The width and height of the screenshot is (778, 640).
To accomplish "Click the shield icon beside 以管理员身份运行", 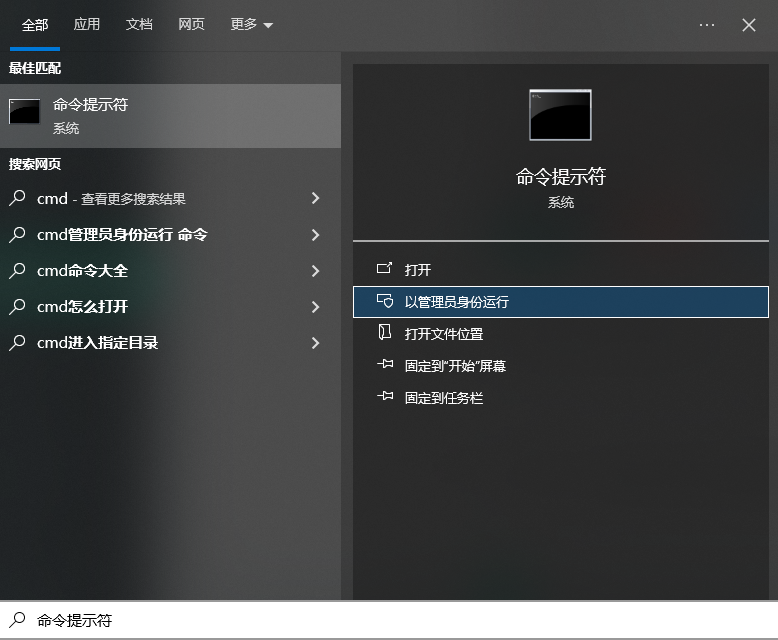I will click(385, 301).
